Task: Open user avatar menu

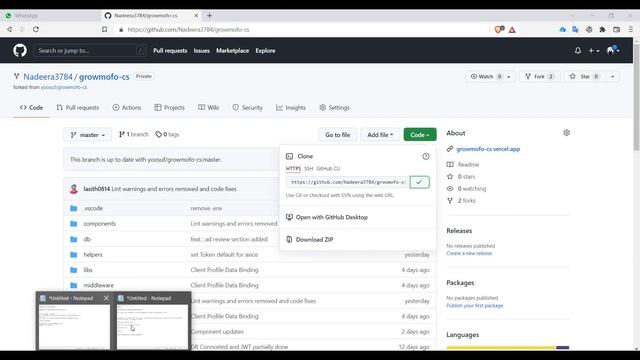Action: (613, 51)
